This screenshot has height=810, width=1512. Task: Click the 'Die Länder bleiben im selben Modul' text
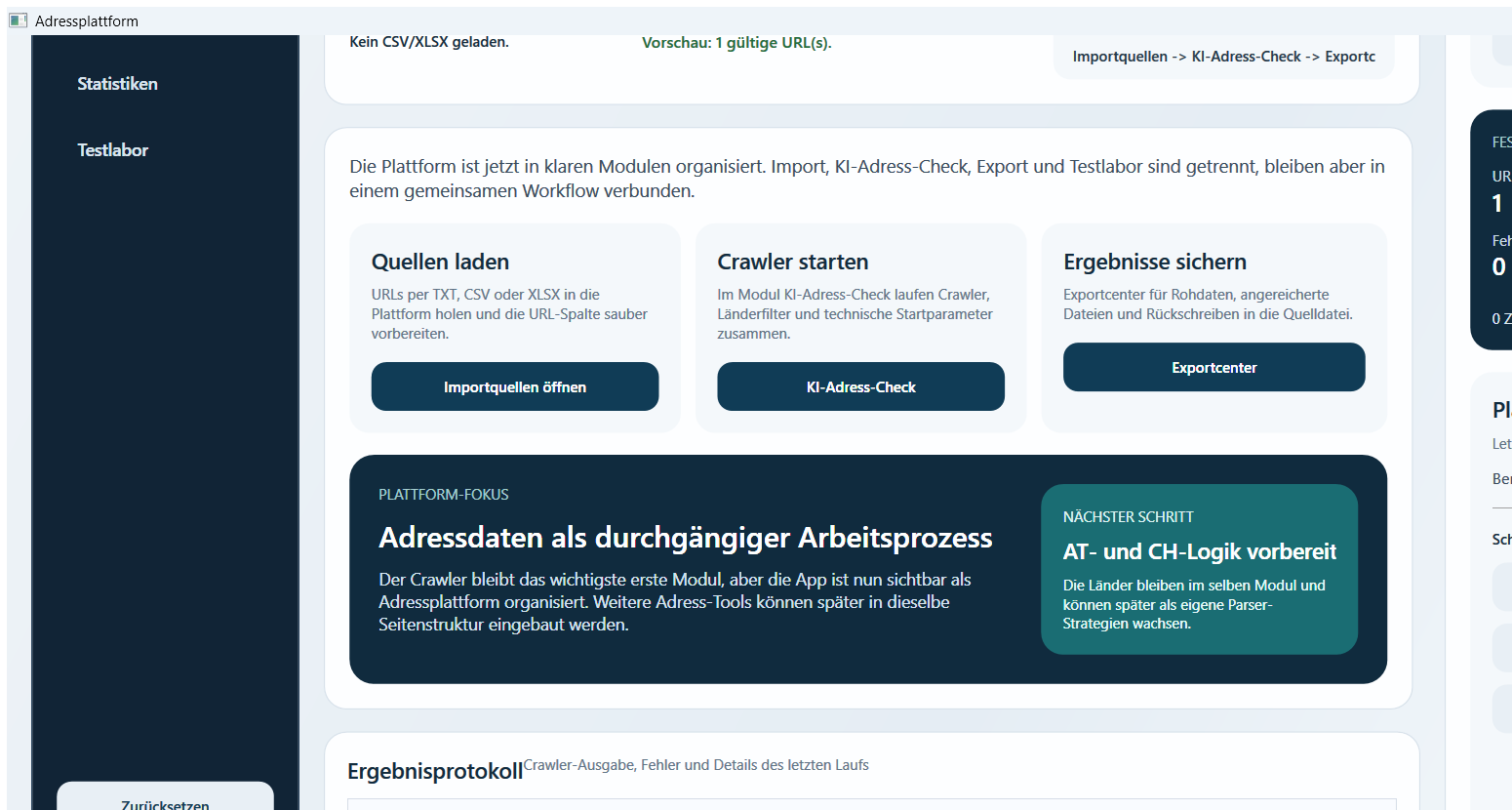click(x=1194, y=604)
